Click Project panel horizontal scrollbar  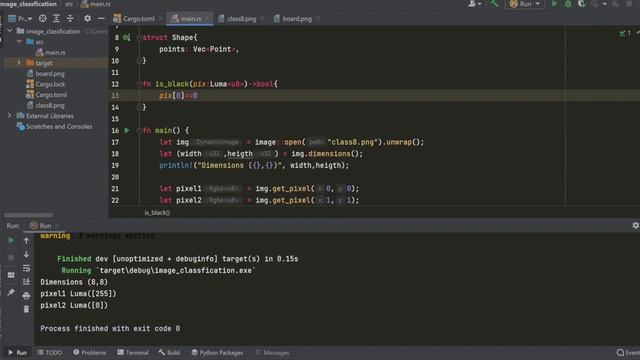[28, 215]
